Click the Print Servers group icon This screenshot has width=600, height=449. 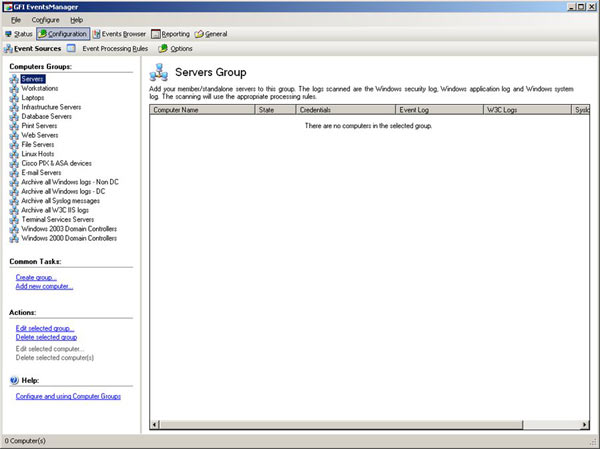(x=14, y=126)
